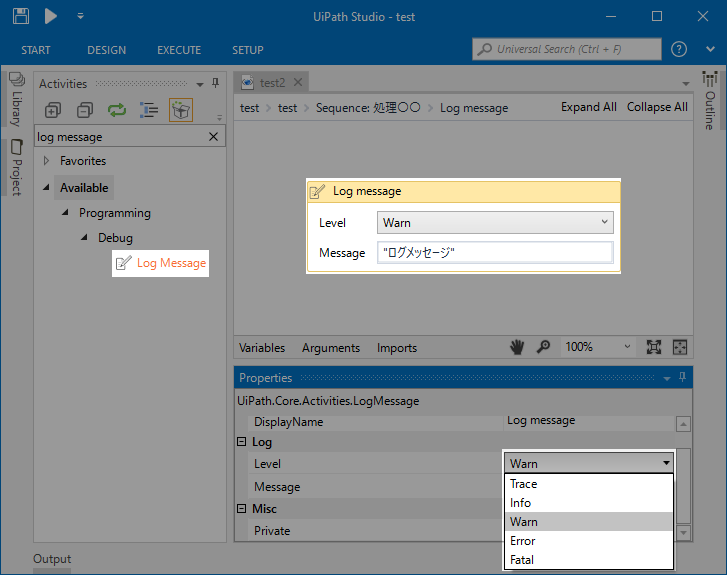Screen dimensions: 727x575
Task: Open the Activities panel options dropdown
Action: (200, 84)
